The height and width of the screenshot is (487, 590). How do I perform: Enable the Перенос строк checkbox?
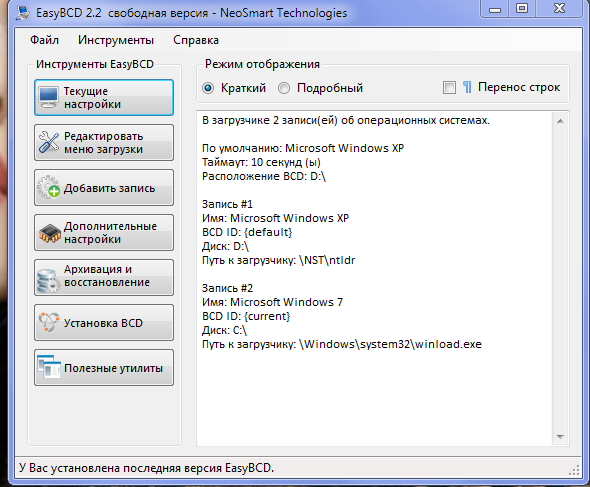[449, 87]
